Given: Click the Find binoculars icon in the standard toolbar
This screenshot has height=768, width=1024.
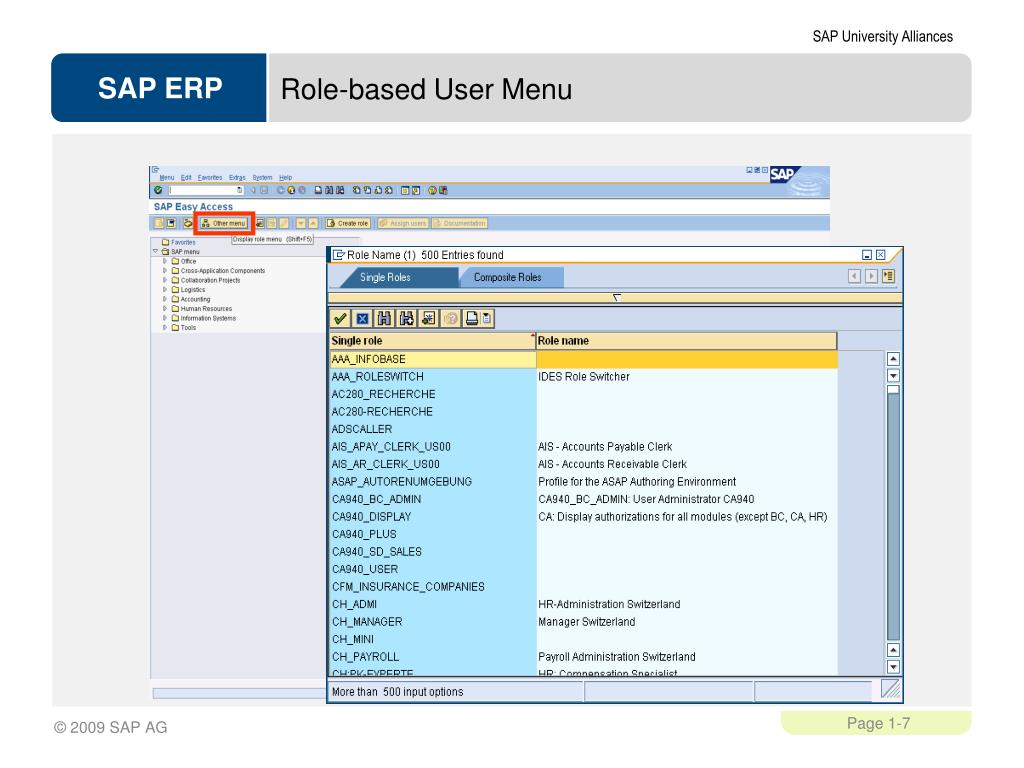Looking at the screenshot, I should tap(328, 190).
